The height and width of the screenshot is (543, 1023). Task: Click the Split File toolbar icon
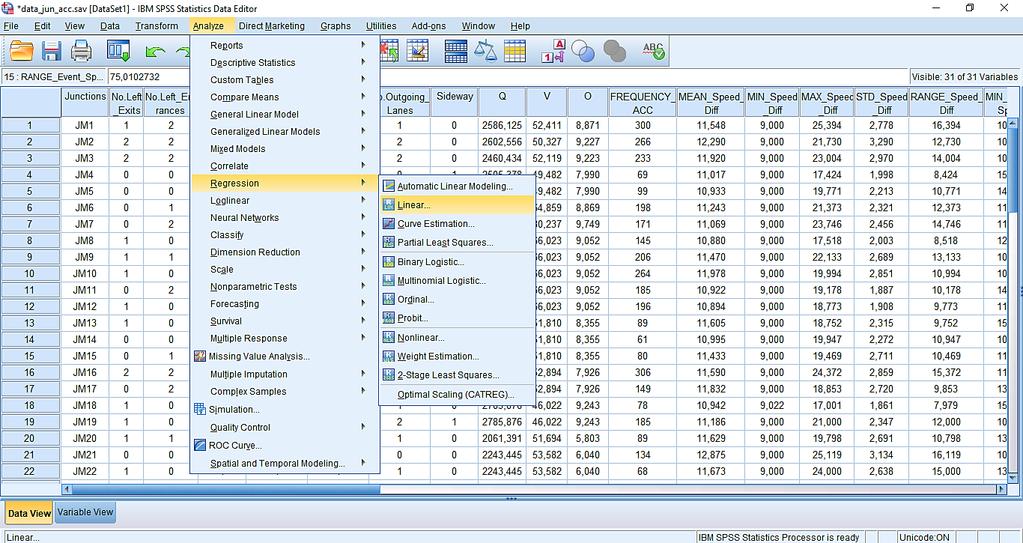[x=455, y=51]
